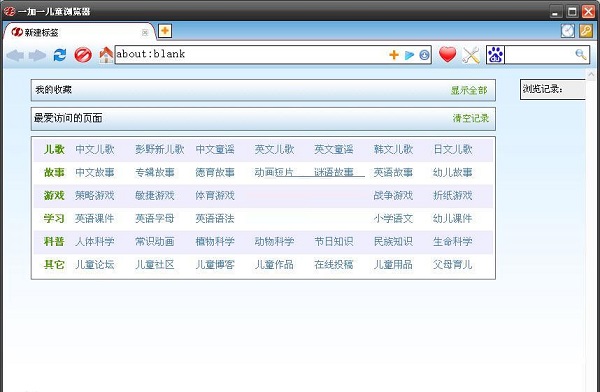
Task: Click 显示全部 in favorites bar
Action: [x=469, y=90]
